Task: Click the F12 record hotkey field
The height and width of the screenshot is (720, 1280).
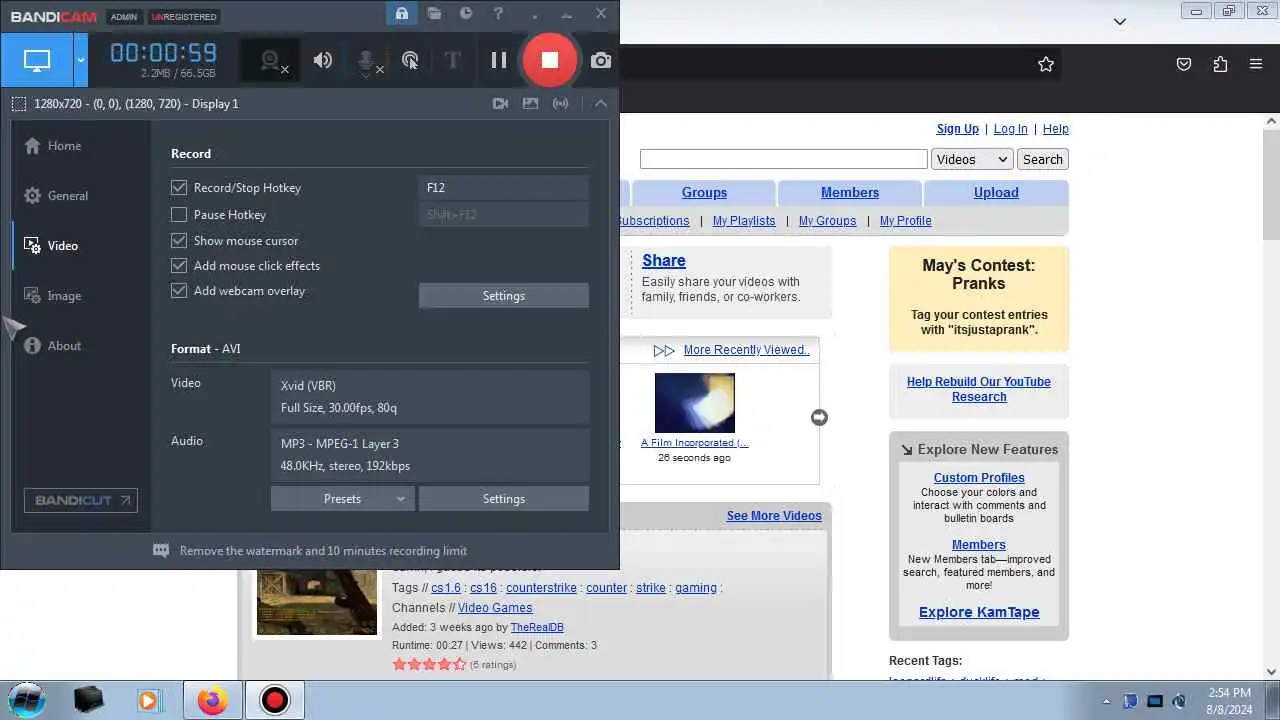Action: (x=504, y=188)
